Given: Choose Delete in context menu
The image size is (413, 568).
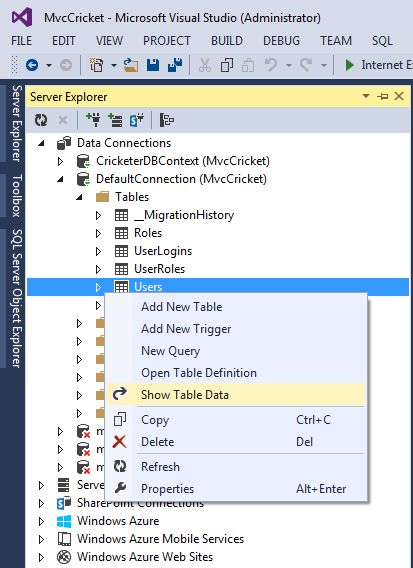Looking at the screenshot, I should 235,442.
